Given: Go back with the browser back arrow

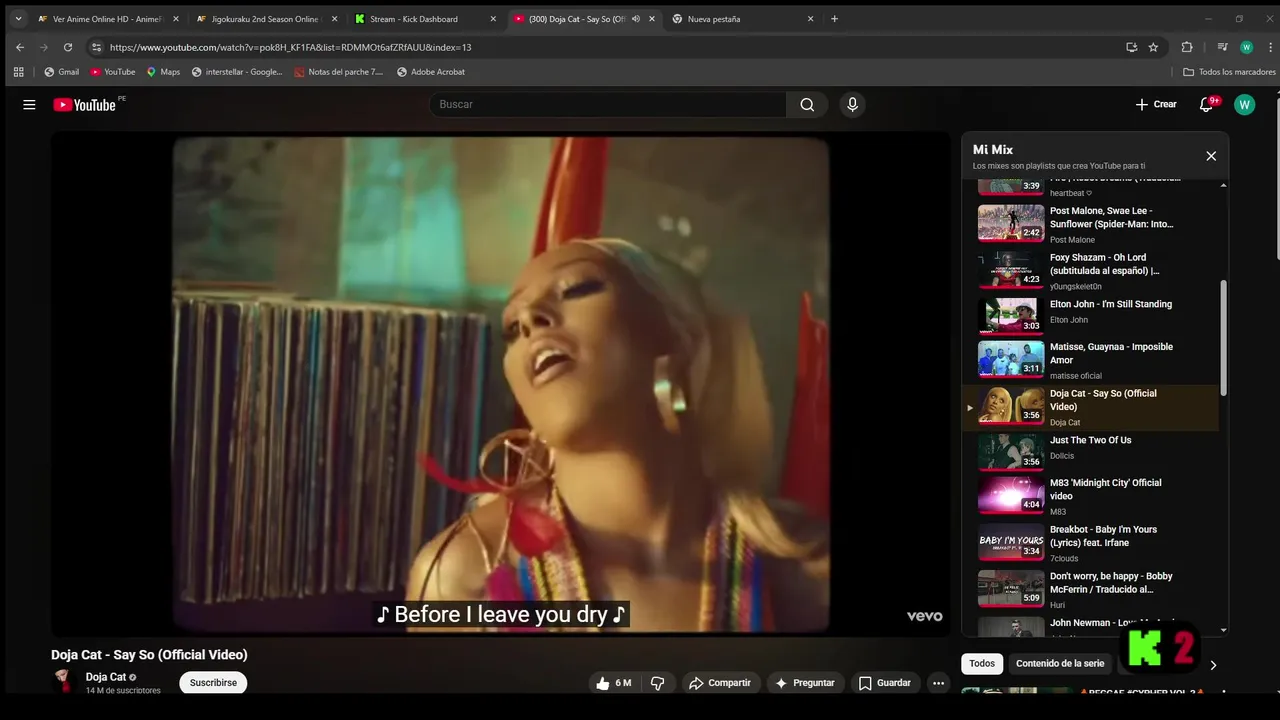Looking at the screenshot, I should 20,47.
